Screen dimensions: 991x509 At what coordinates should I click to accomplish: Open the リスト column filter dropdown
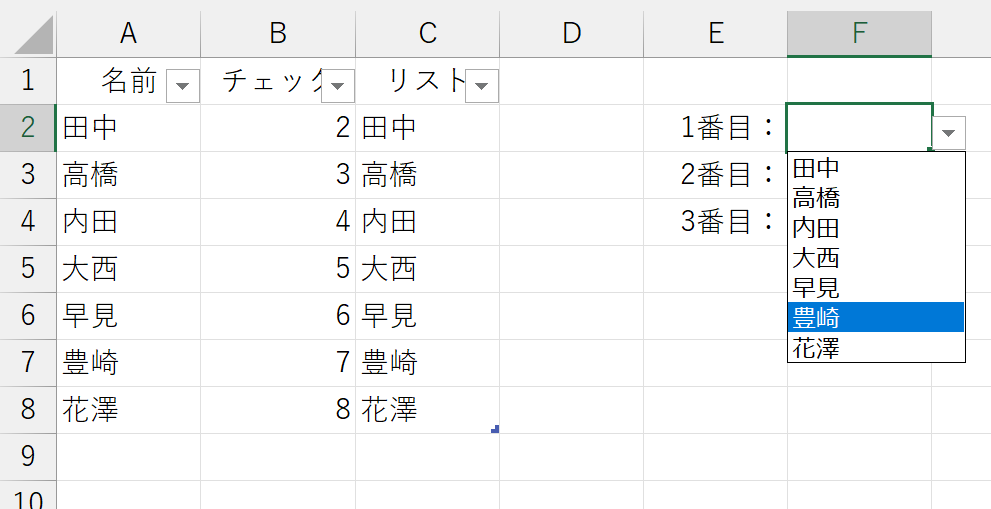click(482, 86)
